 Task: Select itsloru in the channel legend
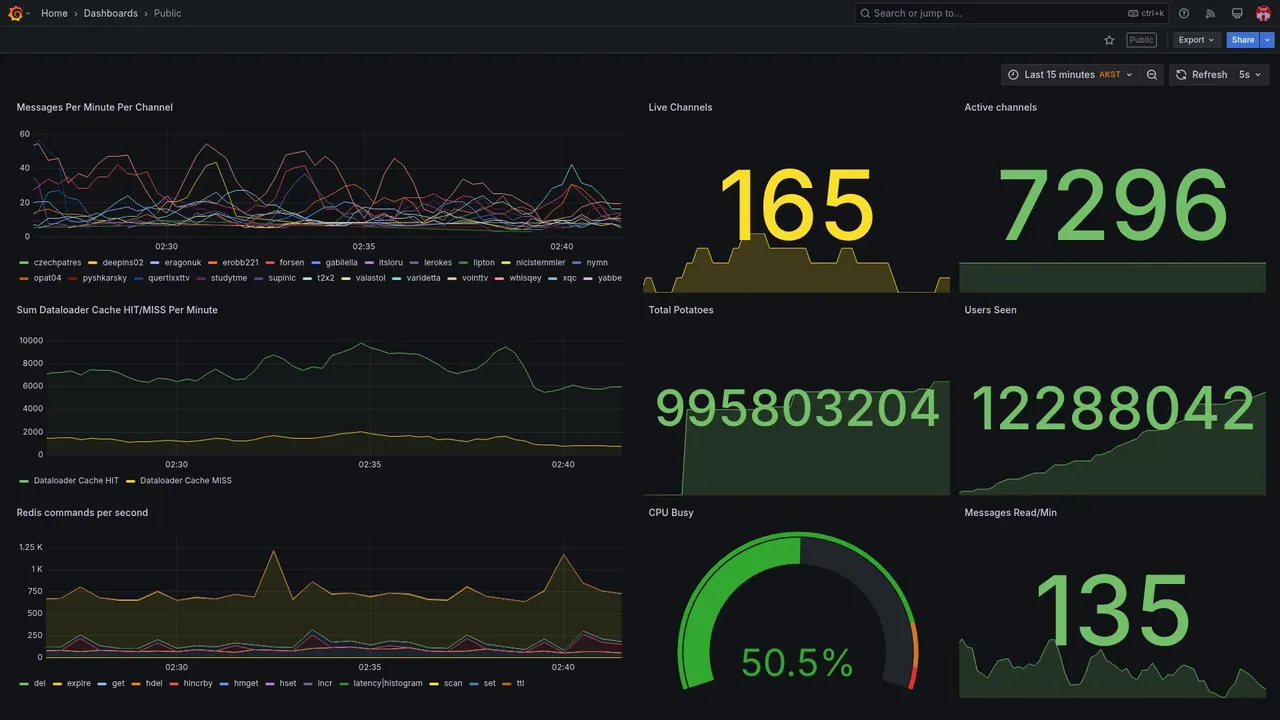pyautogui.click(x=391, y=263)
